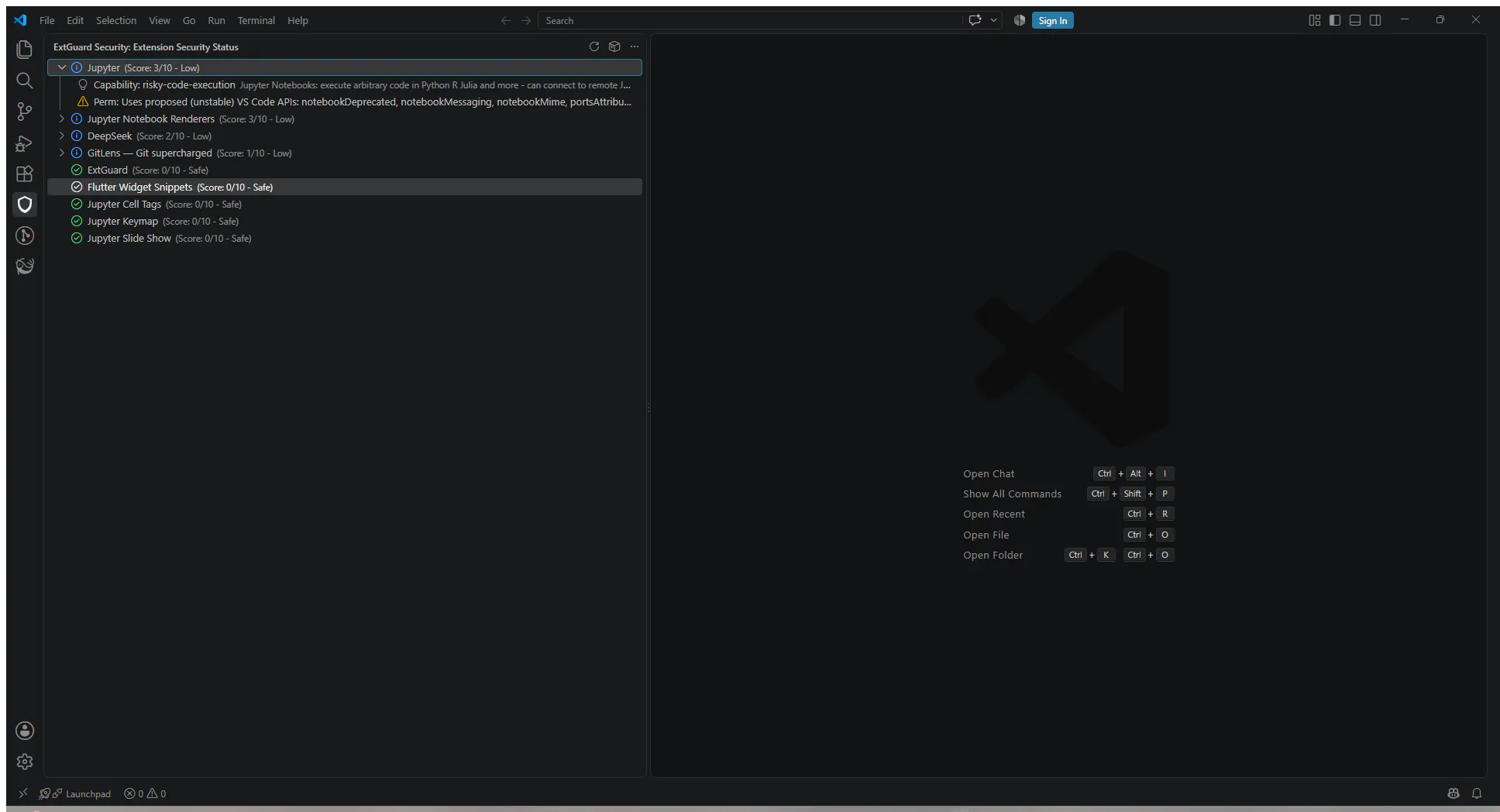This screenshot has width=1500, height=812.
Task: Open the File menu
Action: [x=47, y=20]
